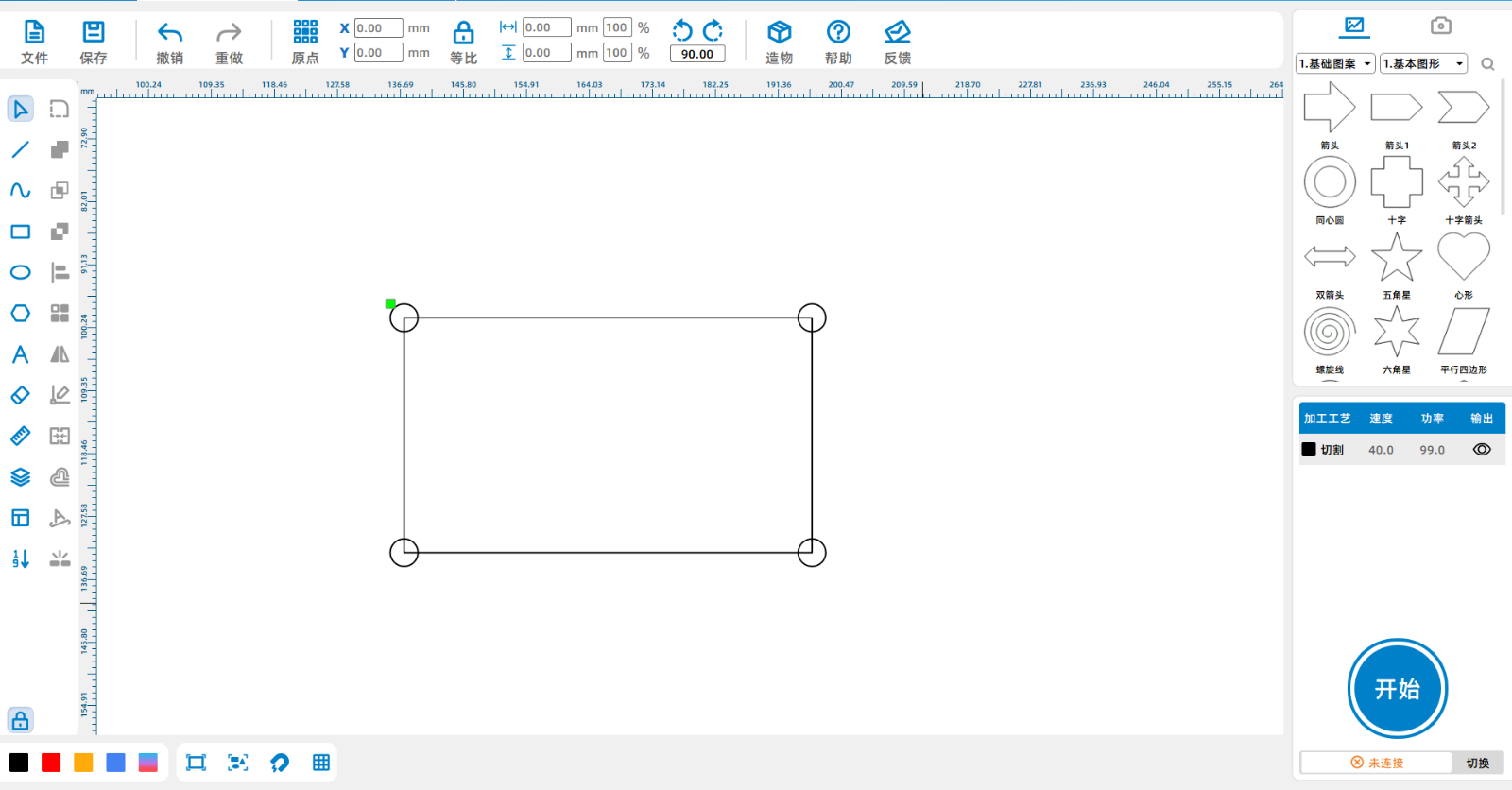Toggle visibility eye for 切割 layer
Screen dimensions: 1512x790
tap(1482, 450)
